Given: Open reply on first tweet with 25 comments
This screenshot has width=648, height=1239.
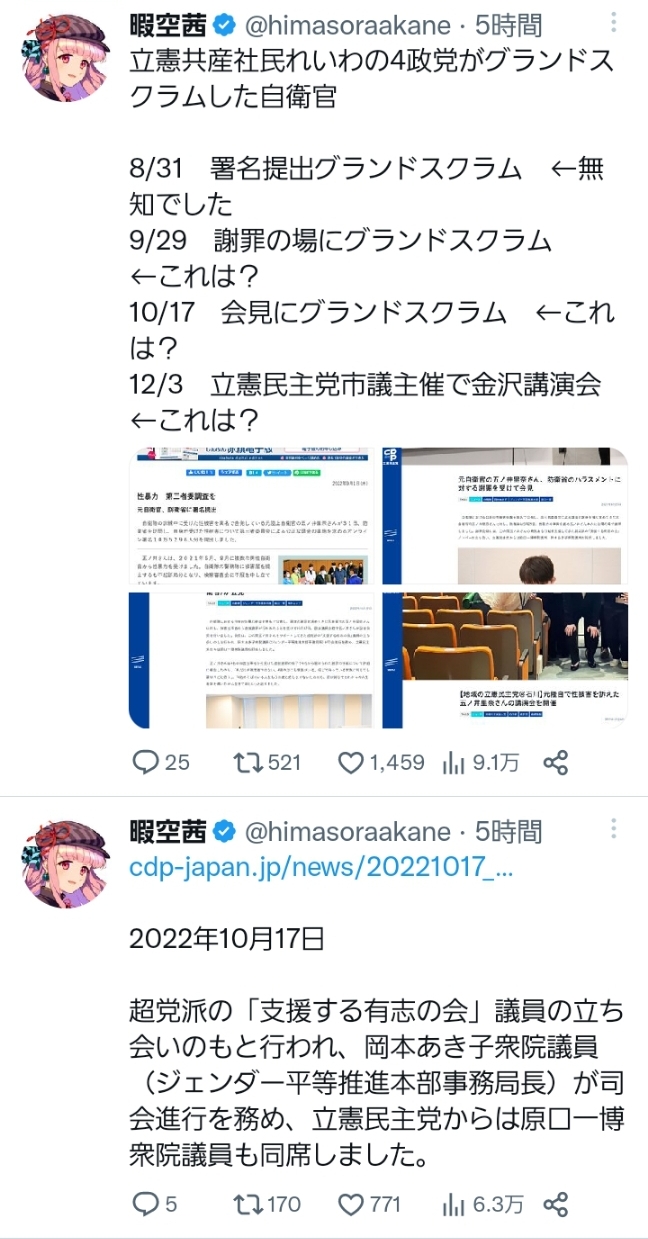Looking at the screenshot, I should (161, 762).
